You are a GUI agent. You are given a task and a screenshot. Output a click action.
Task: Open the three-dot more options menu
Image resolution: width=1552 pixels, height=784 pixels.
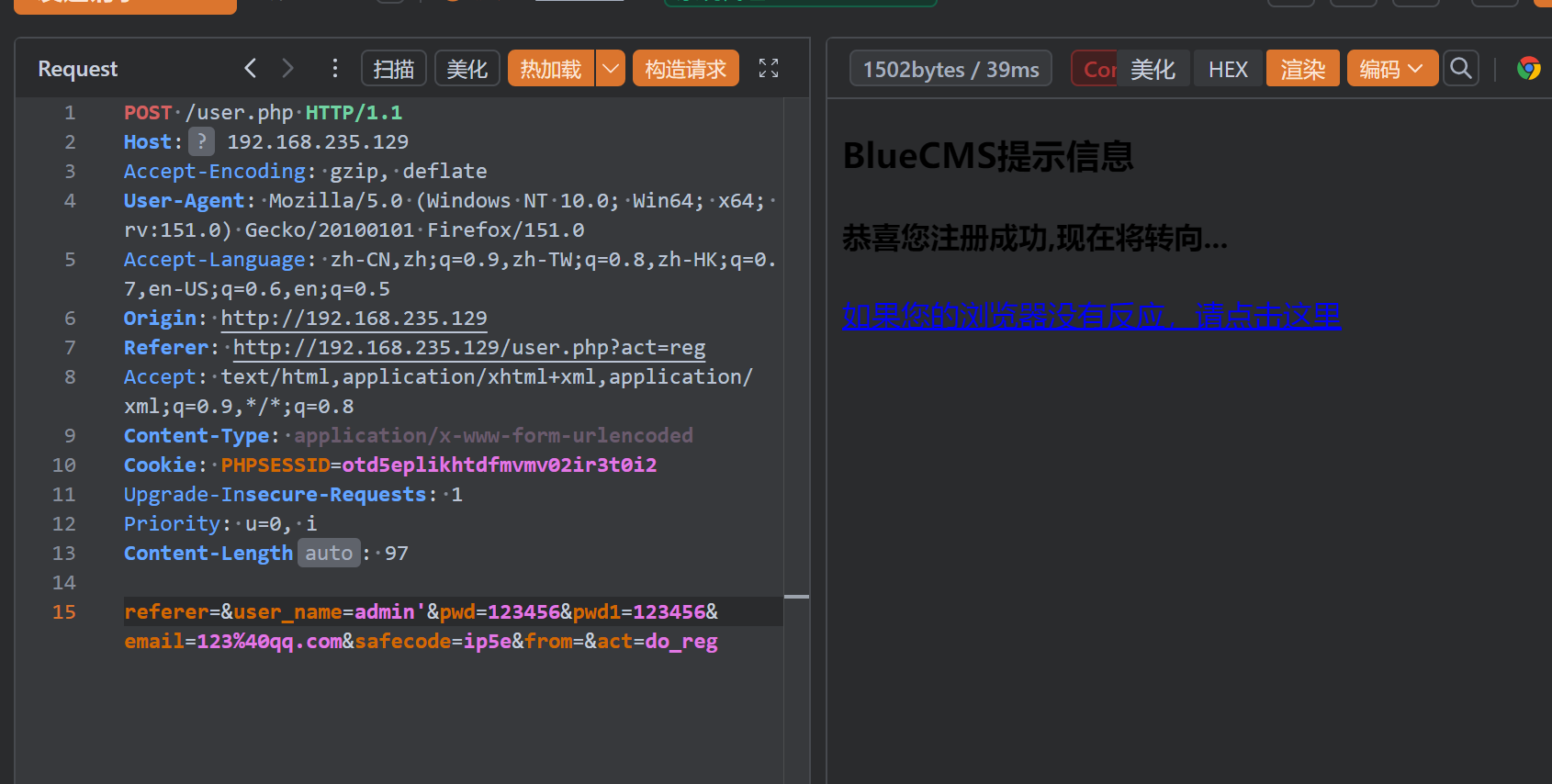click(x=335, y=68)
